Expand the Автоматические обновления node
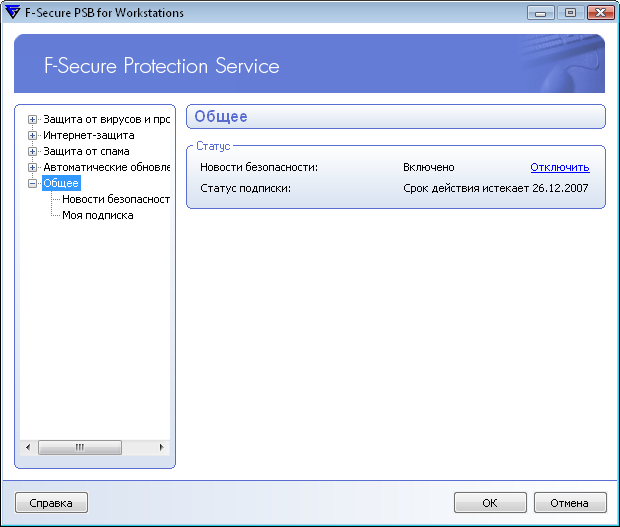Image resolution: width=620 pixels, height=527 pixels. pyautogui.click(x=32, y=168)
